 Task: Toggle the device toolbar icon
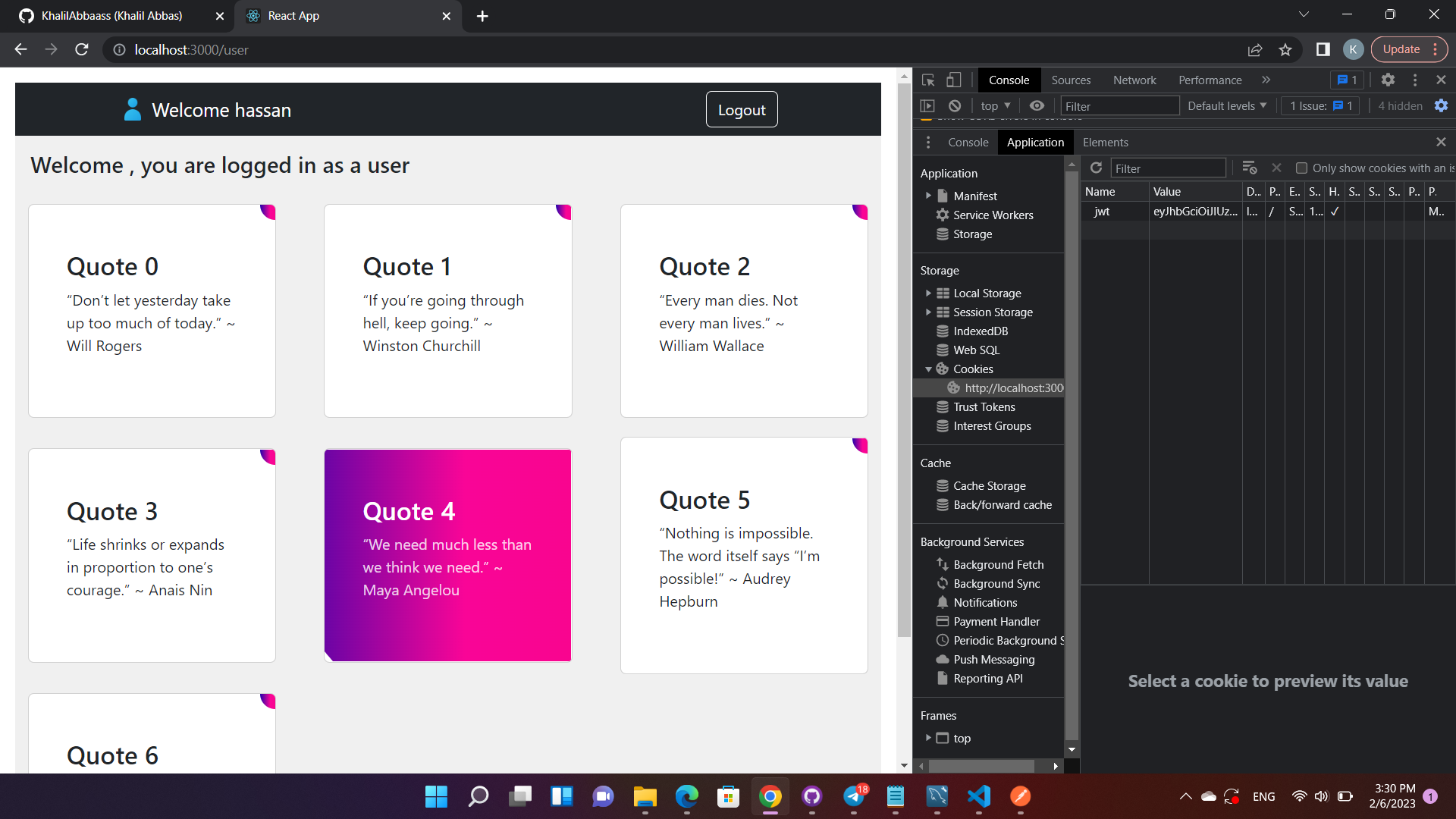pyautogui.click(x=953, y=80)
